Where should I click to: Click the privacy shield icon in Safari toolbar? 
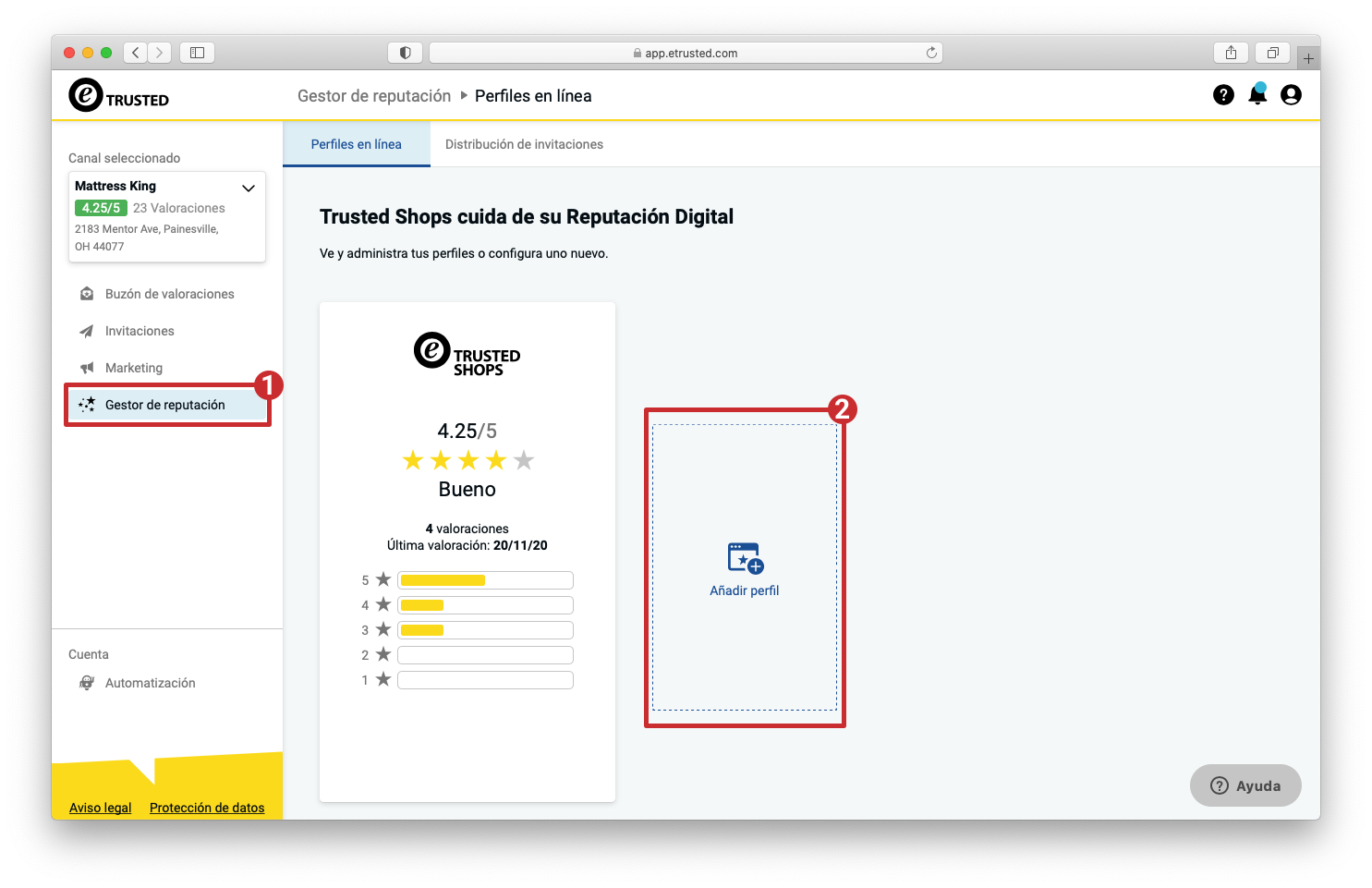(405, 53)
